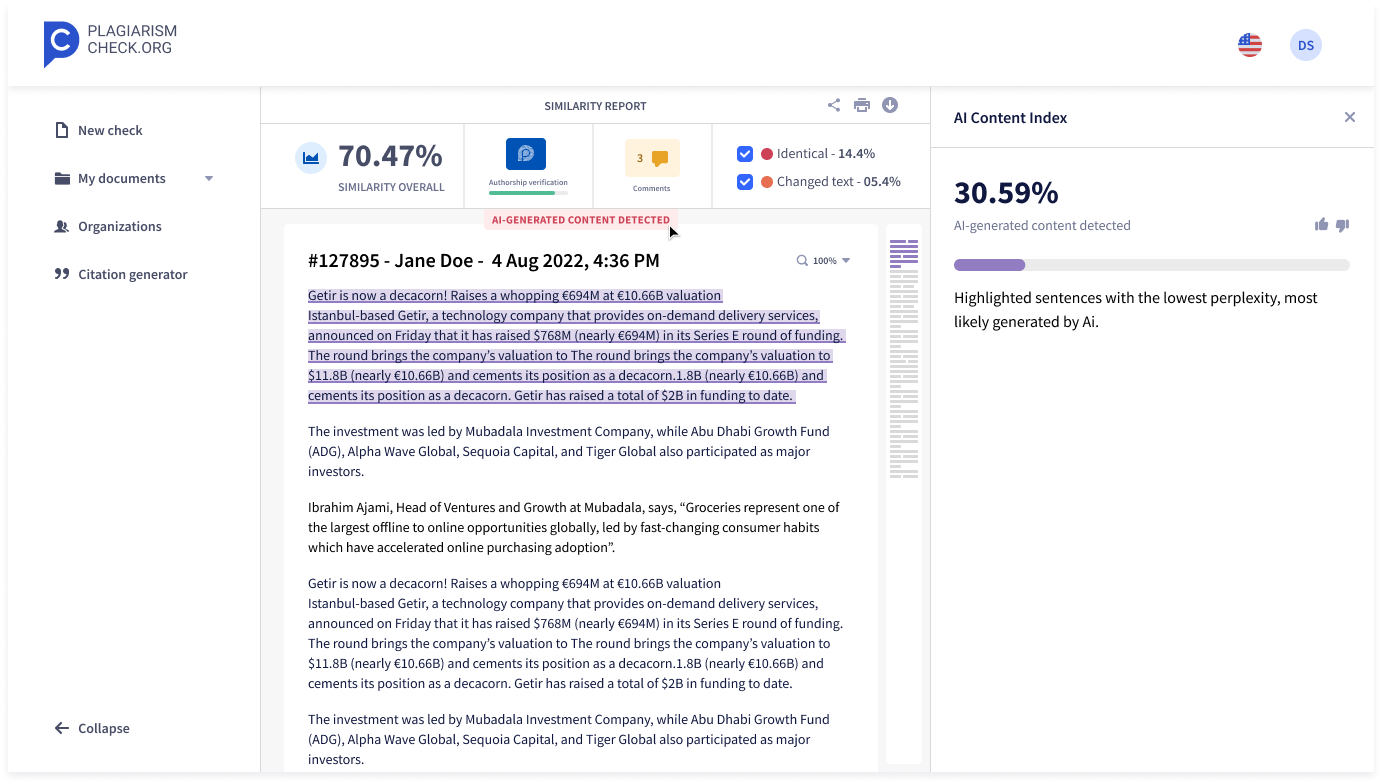Click the magnifier zoom icon
Screen dimensions: 1382x784
click(802, 260)
